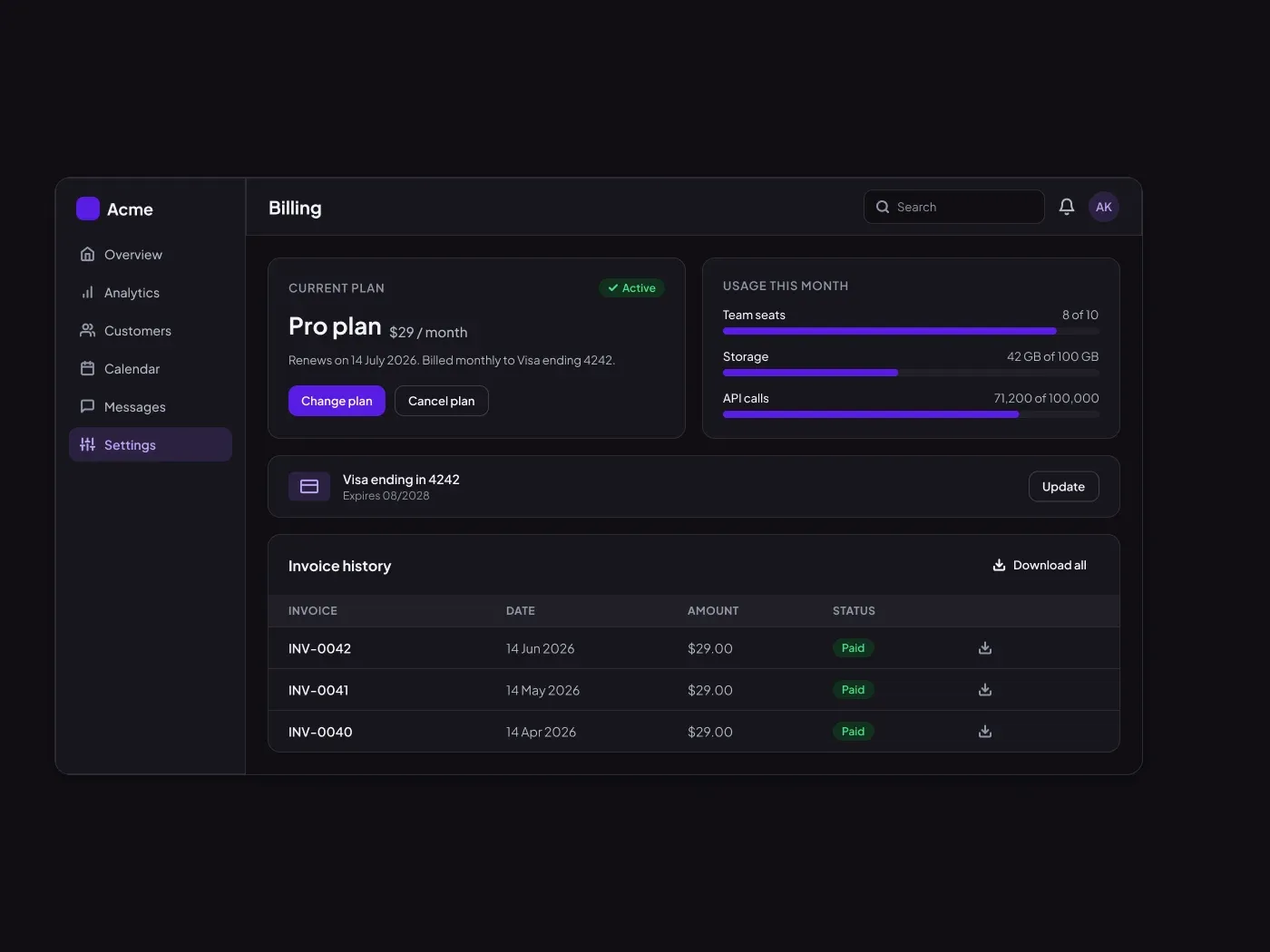Click the Acme logo square

[88, 209]
